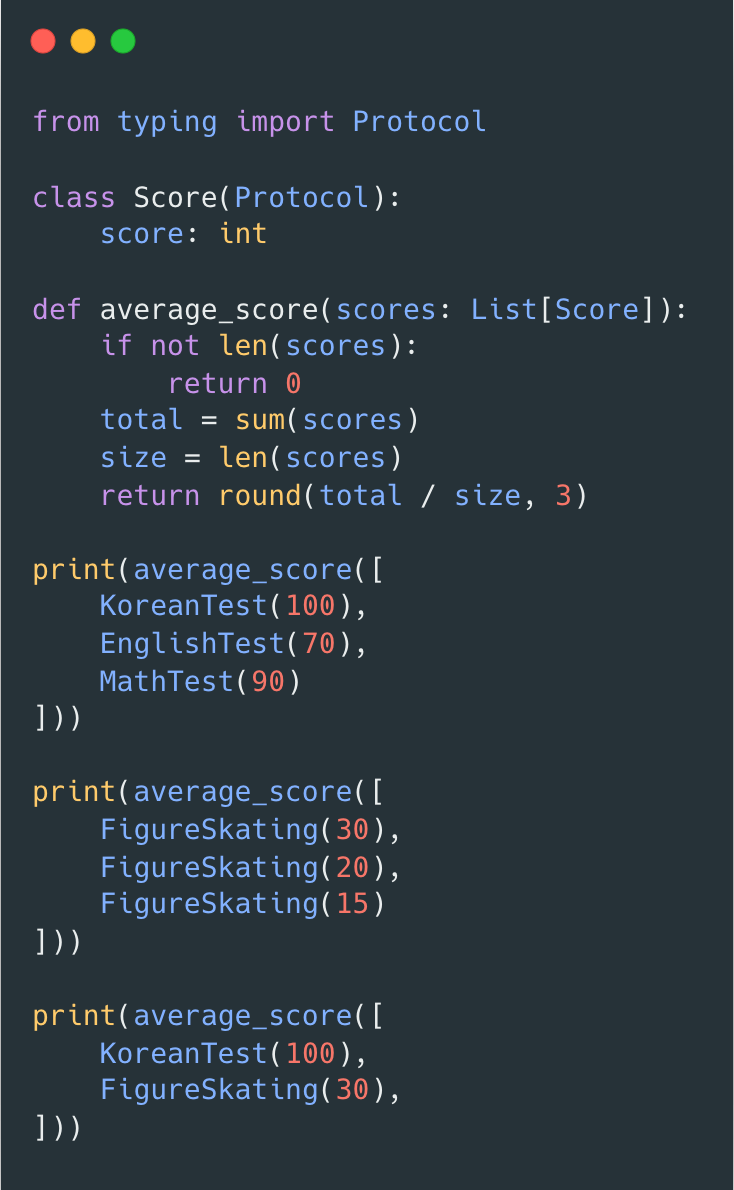Image resolution: width=734 pixels, height=1190 pixels.
Task: Click the green maximize window dot
Action: coord(123,41)
